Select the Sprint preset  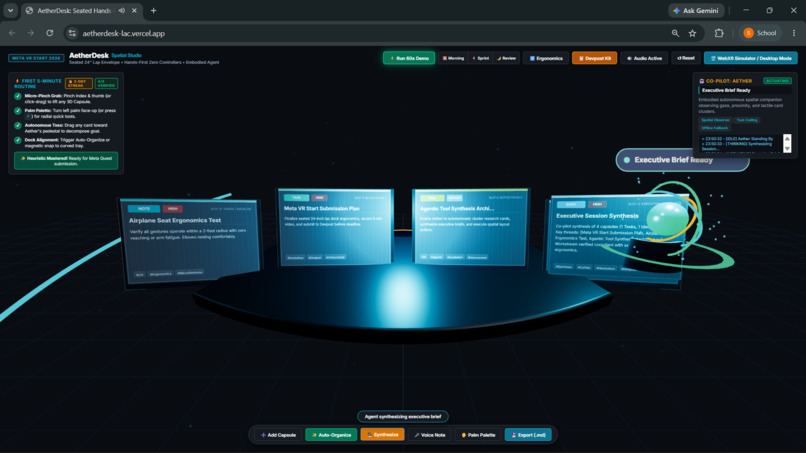tap(481, 58)
